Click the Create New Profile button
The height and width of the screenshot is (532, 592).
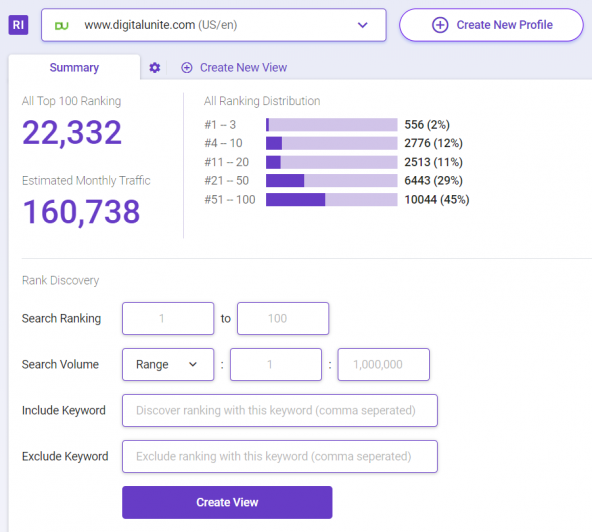coord(491,25)
